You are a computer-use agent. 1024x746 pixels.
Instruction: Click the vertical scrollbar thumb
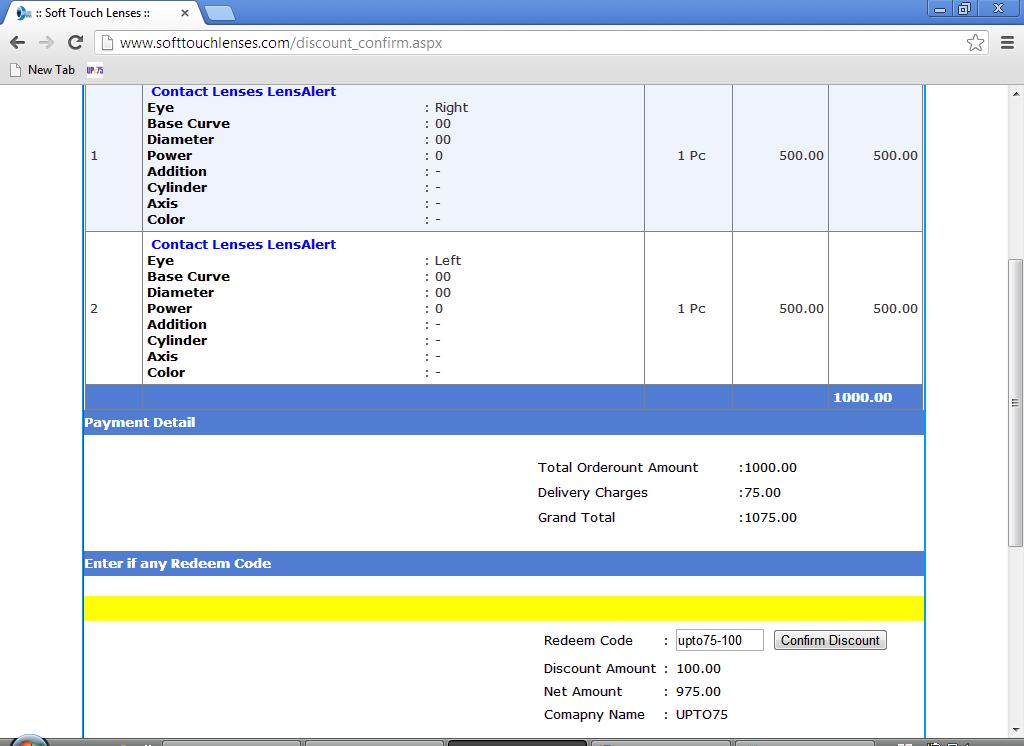point(1015,400)
